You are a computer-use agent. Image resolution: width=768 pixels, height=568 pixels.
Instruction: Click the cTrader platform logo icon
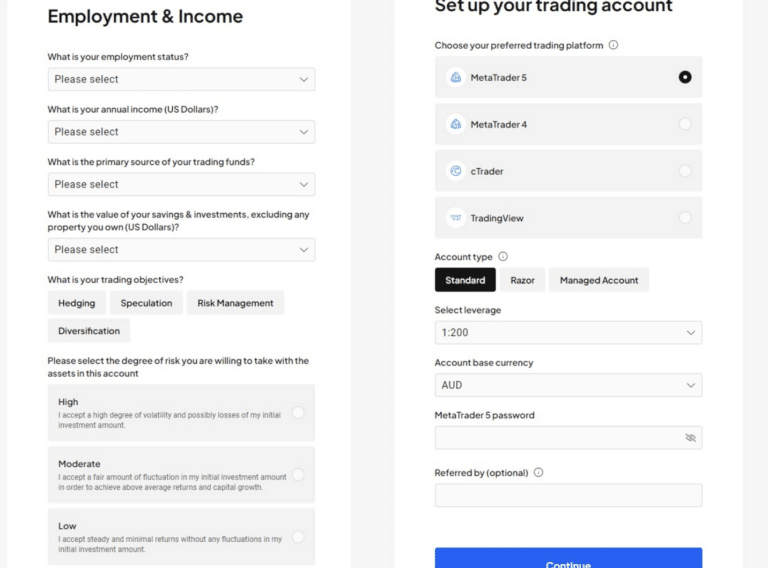point(456,171)
